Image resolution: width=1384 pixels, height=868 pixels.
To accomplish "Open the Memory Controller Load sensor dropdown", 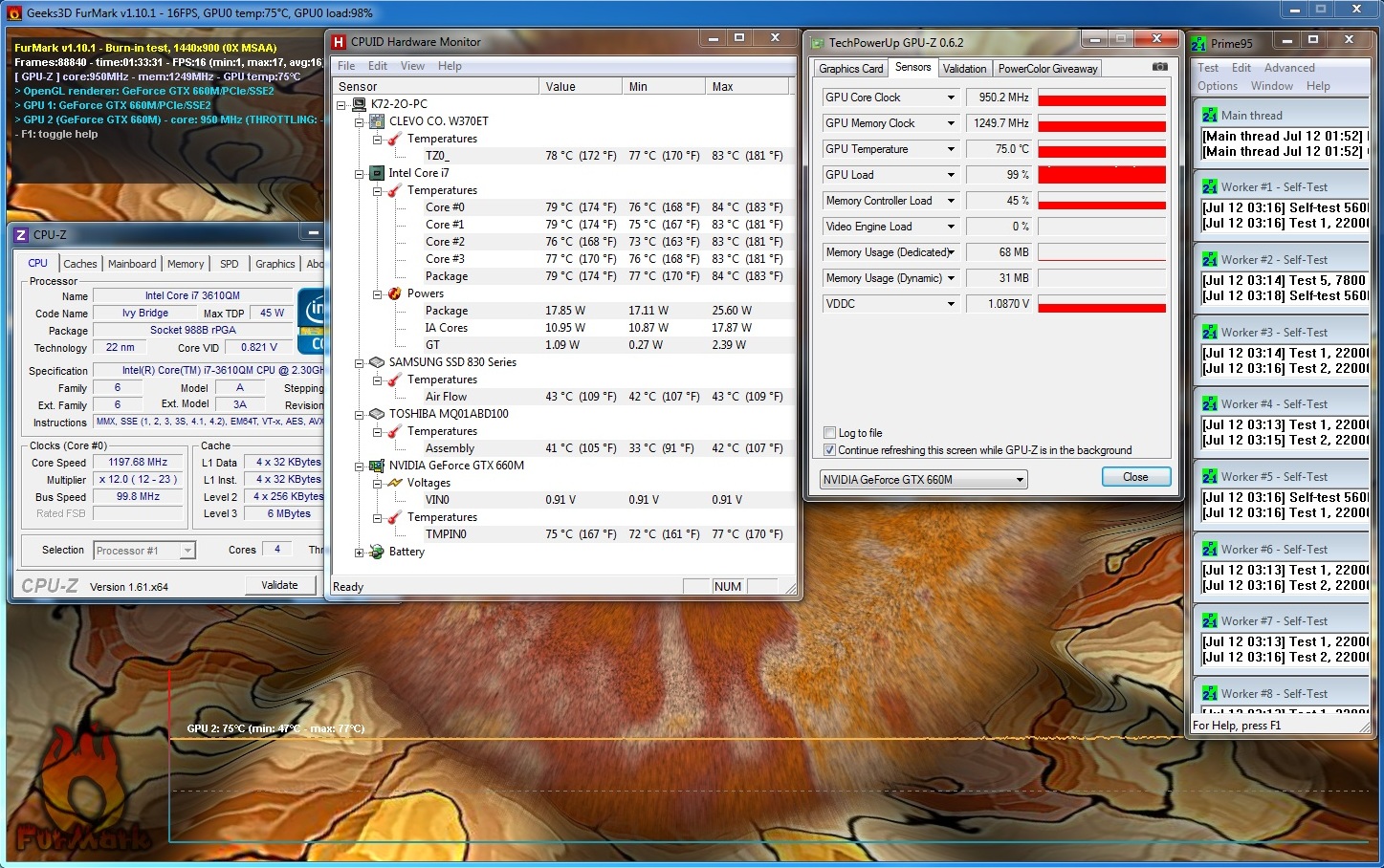I will tap(951, 201).
